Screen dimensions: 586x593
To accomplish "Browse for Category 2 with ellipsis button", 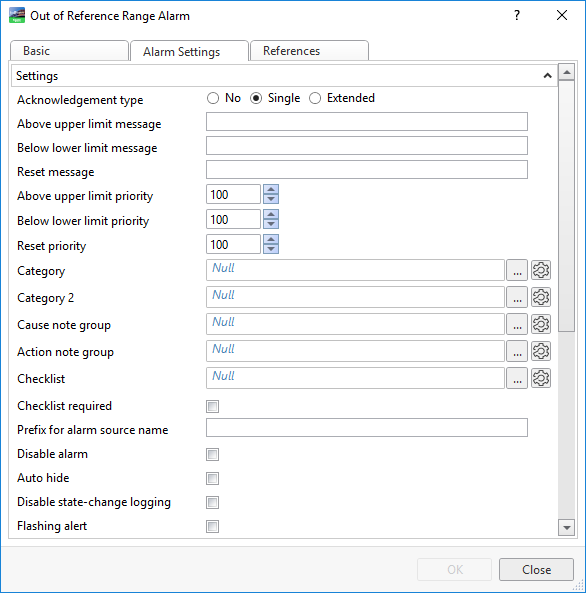I will click(517, 297).
